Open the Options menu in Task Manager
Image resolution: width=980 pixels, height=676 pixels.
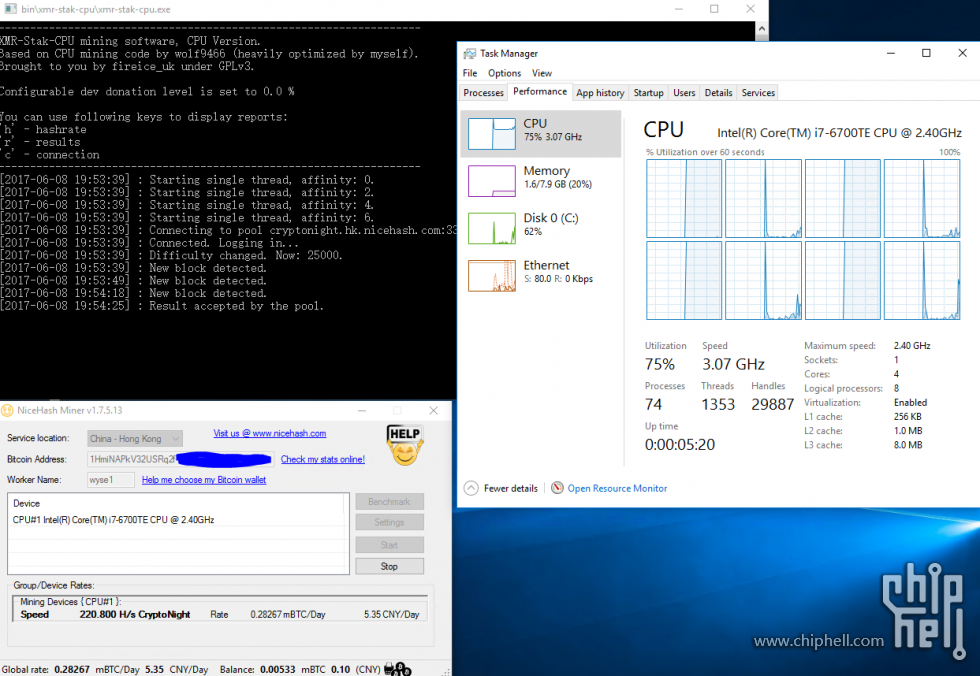click(x=504, y=73)
